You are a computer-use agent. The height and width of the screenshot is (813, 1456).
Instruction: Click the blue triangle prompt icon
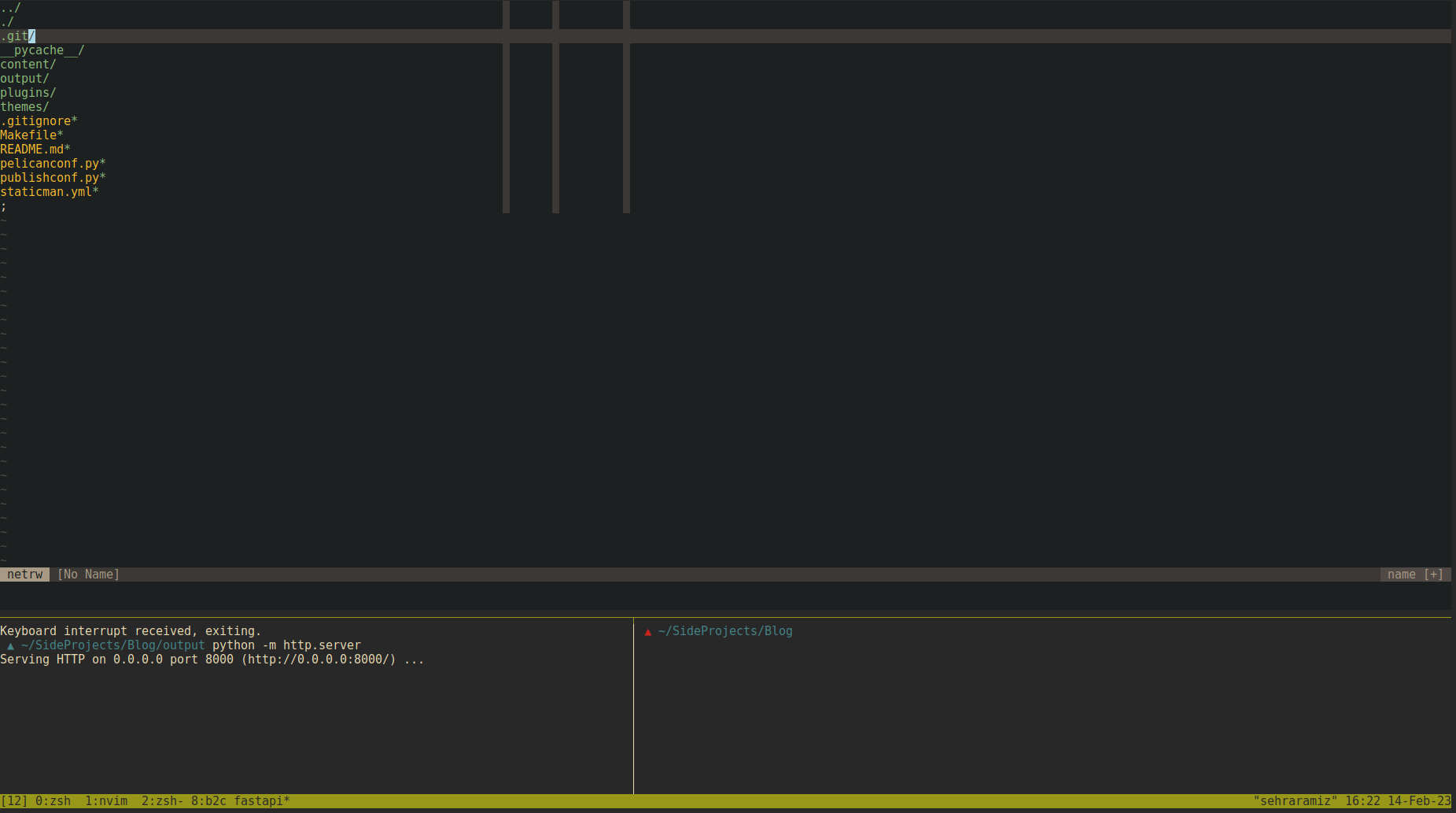pyautogui.click(x=10, y=646)
